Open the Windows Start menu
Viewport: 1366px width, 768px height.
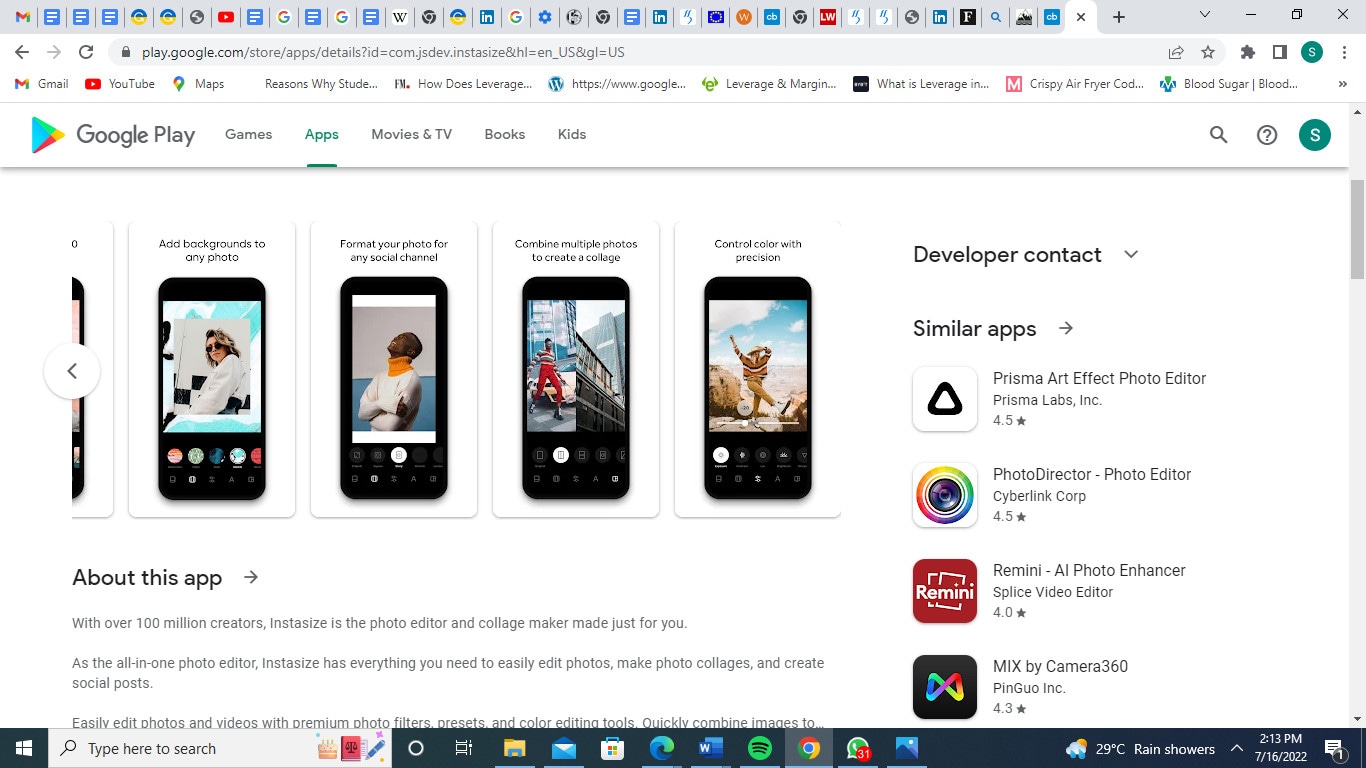click(23, 748)
